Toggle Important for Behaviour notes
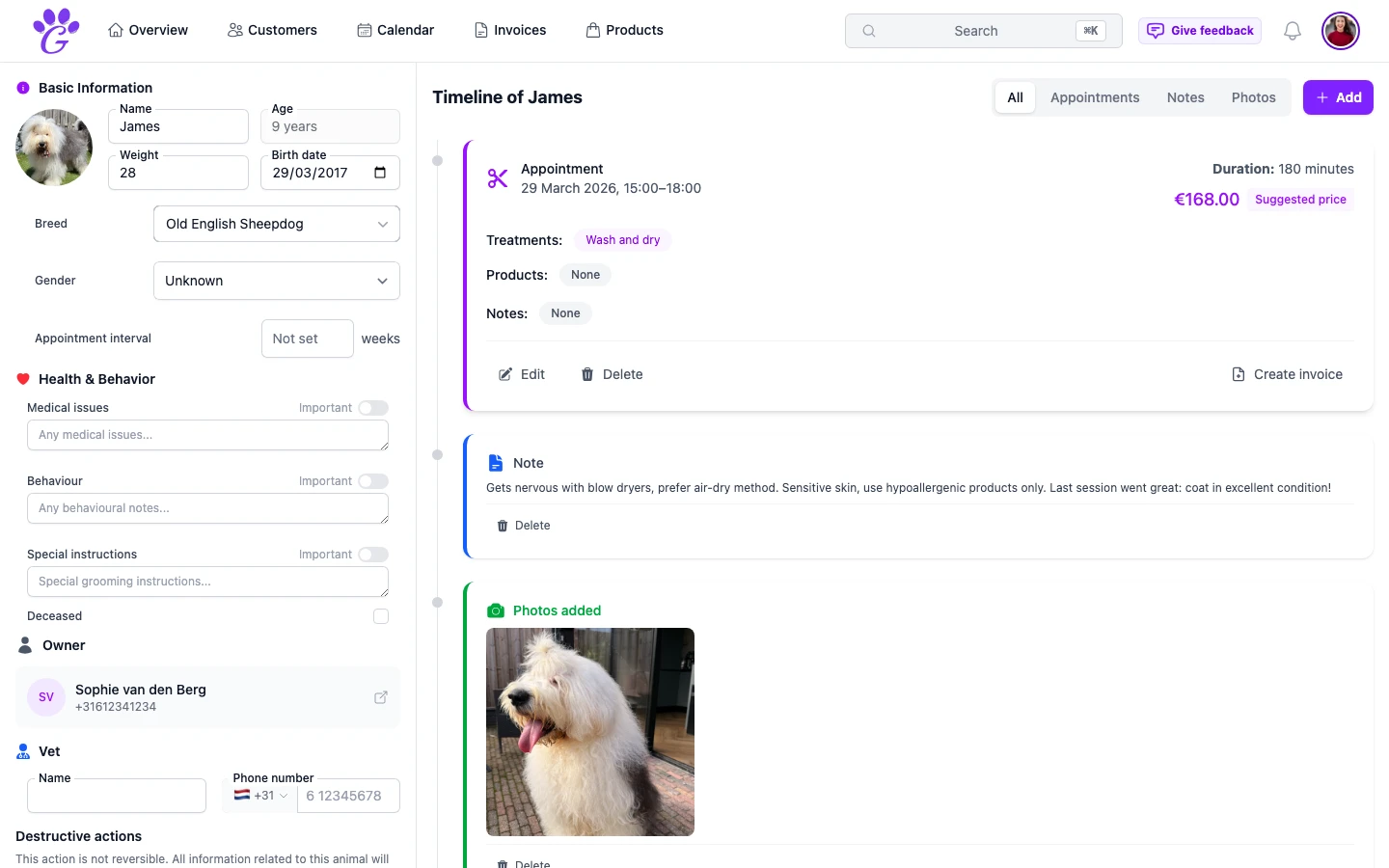The image size is (1389, 868). (373, 481)
